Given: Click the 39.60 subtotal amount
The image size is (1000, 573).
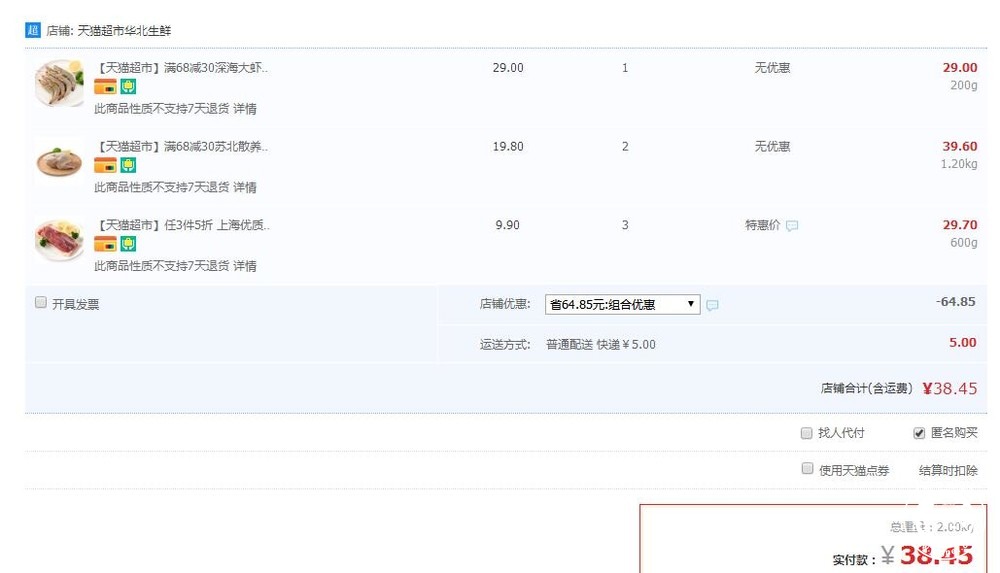Looking at the screenshot, I should coord(960,146).
